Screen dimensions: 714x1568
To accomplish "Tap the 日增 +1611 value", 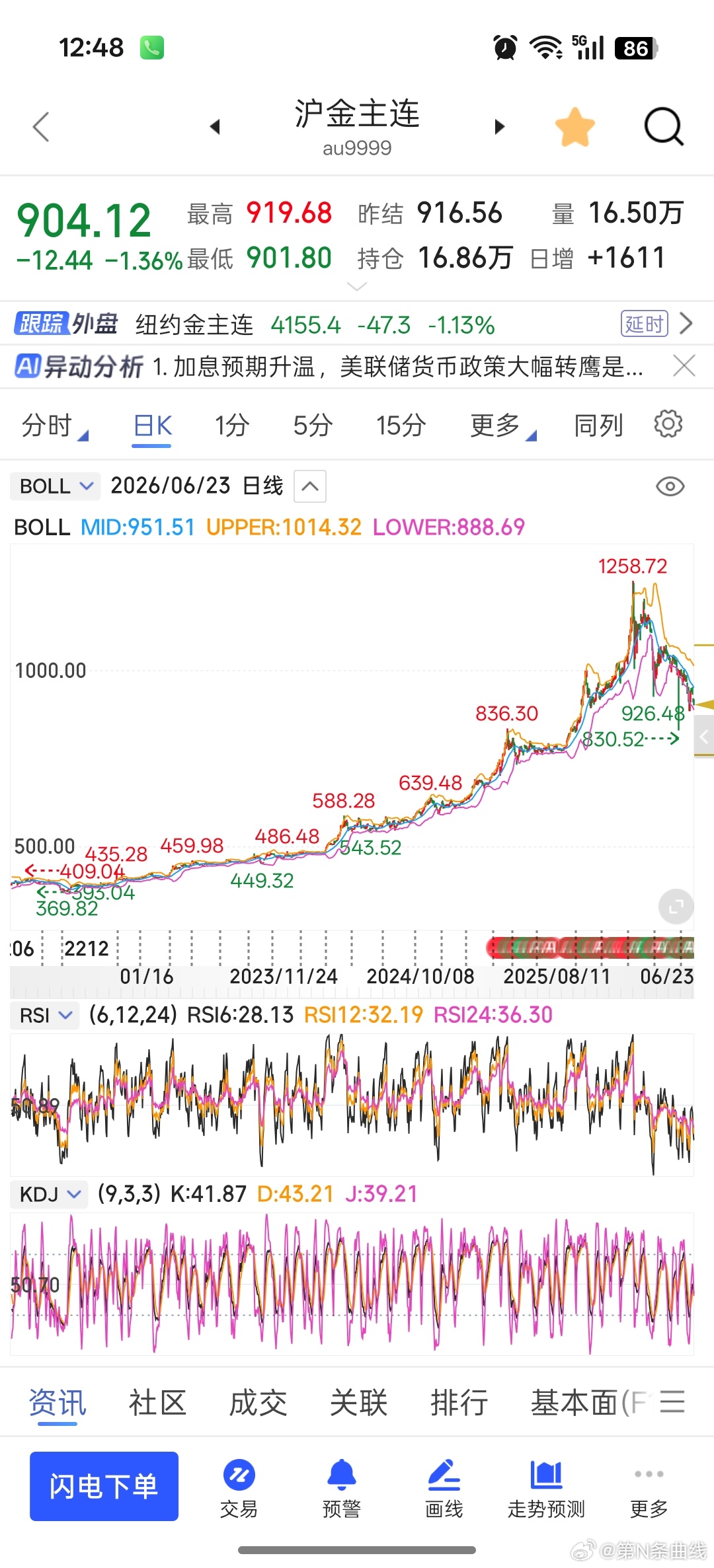I will point(626,258).
